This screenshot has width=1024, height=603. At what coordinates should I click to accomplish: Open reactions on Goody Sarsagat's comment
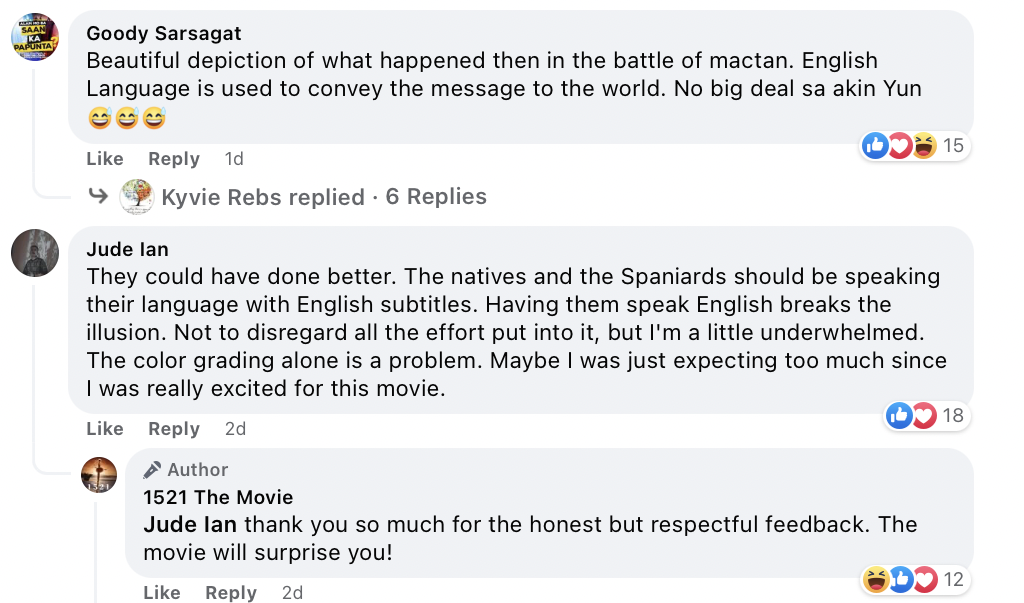[914, 146]
